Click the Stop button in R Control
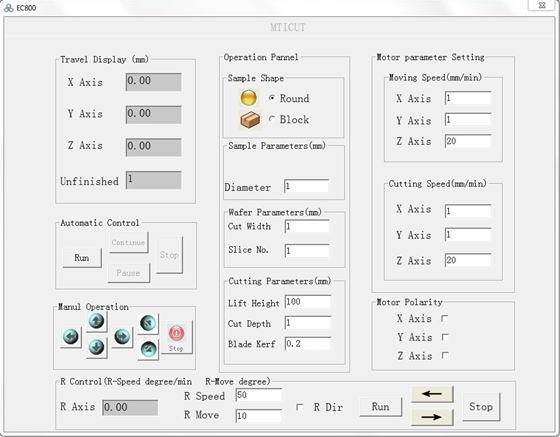The width and height of the screenshot is (560, 437). (481, 407)
